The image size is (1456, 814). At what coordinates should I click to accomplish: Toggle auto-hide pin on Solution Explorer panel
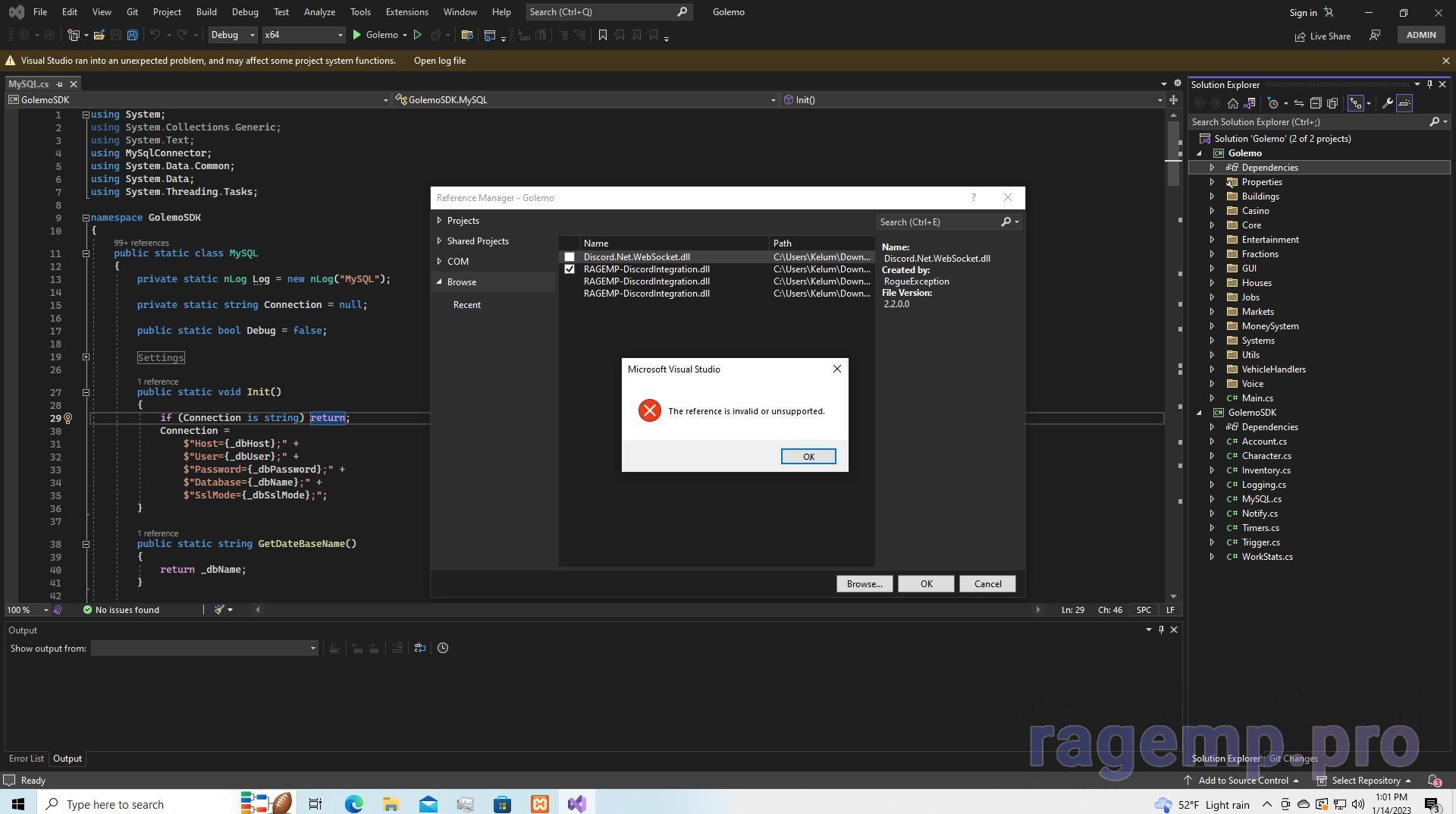(1429, 85)
